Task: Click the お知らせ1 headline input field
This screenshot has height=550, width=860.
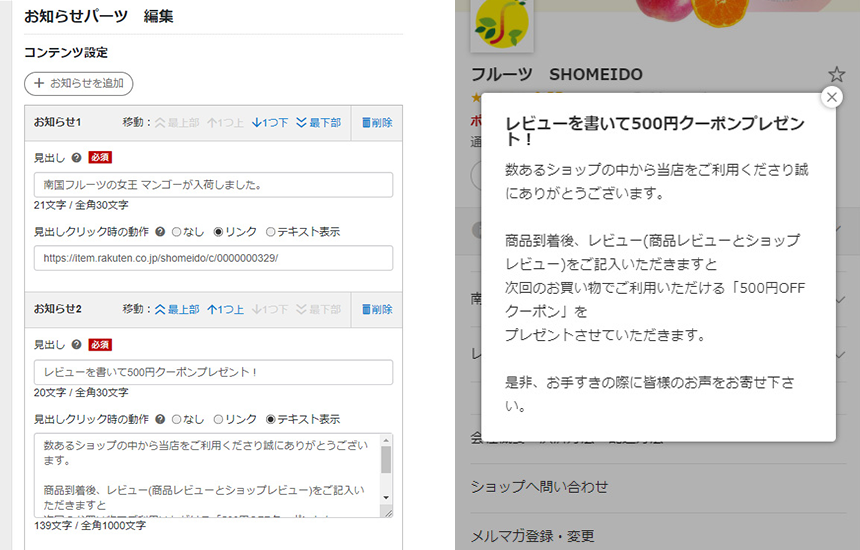Action: pos(212,185)
